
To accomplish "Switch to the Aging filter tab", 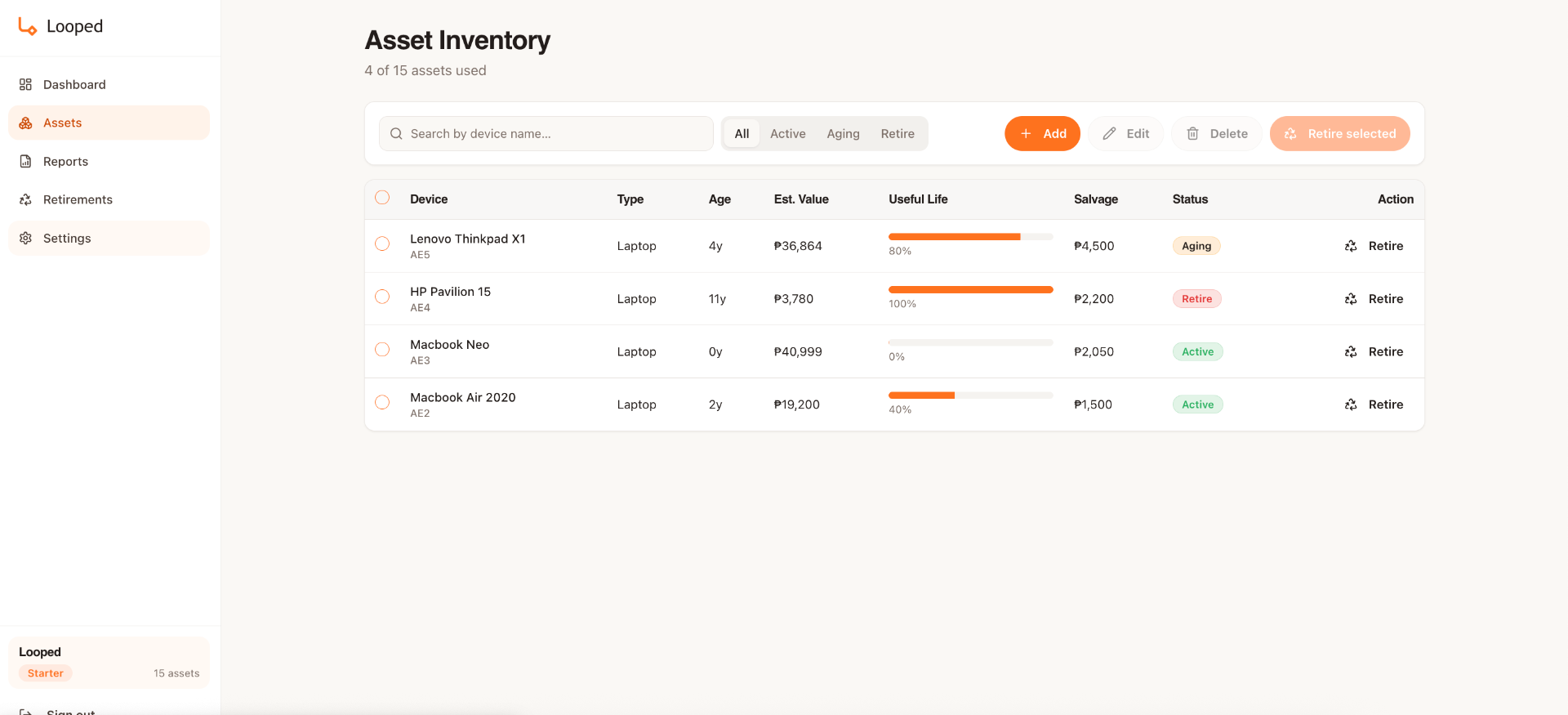I will pos(843,133).
